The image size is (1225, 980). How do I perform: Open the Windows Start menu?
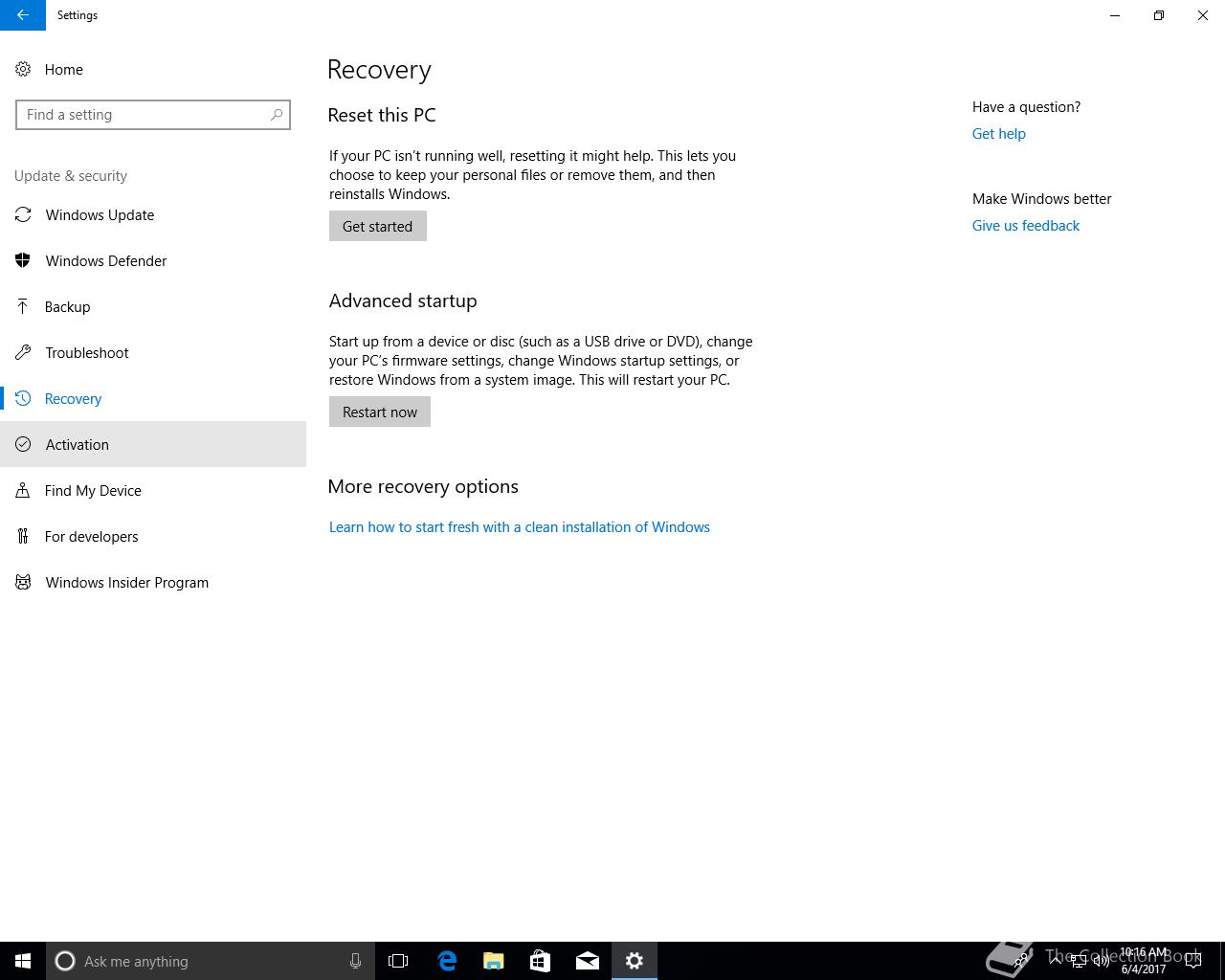pyautogui.click(x=23, y=961)
